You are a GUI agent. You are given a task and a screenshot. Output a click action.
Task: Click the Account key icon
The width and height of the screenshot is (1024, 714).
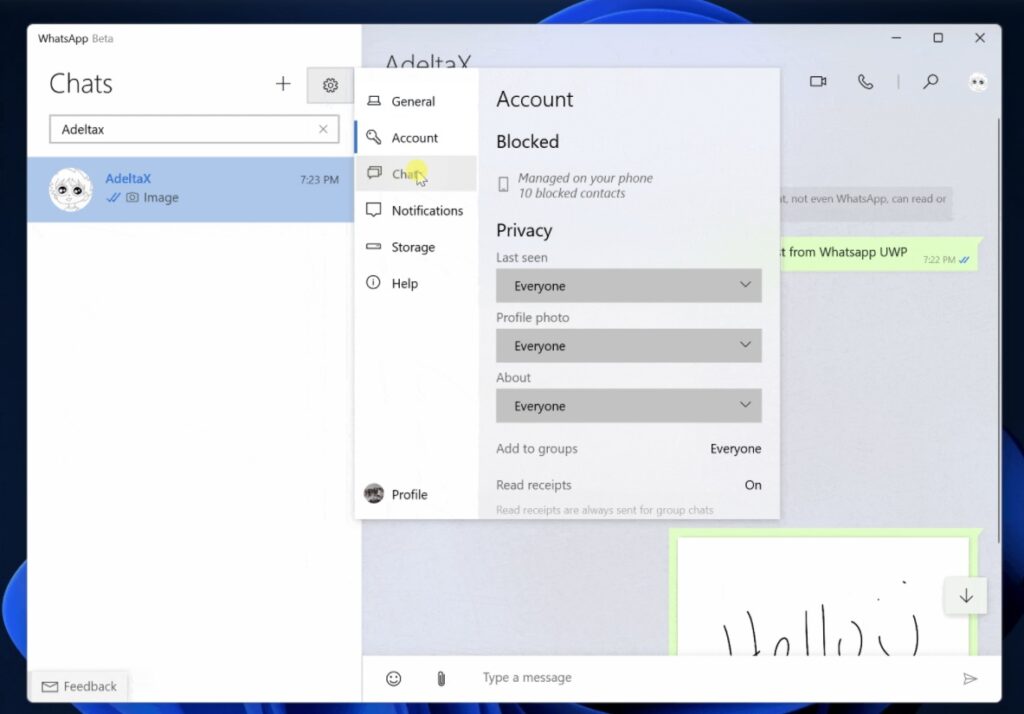[374, 137]
